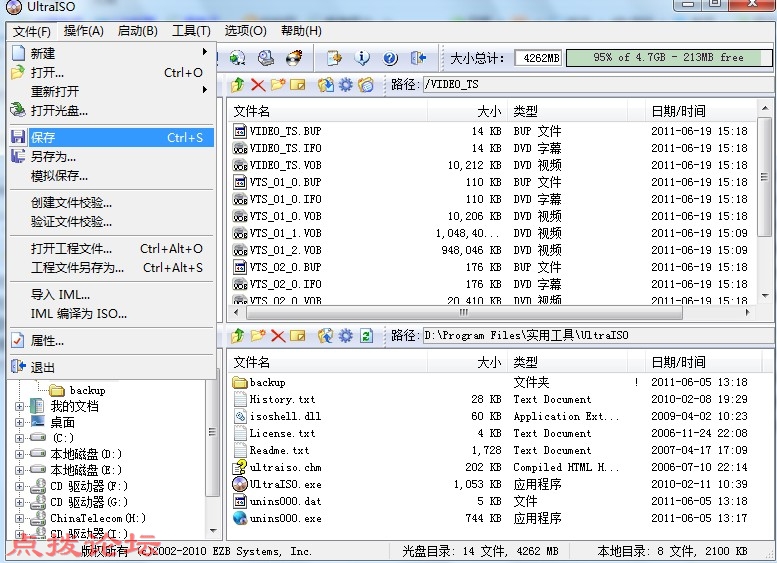Image resolution: width=777 pixels, height=563 pixels.
Task: Click the new folder icon in the image toolbar
Action: (x=278, y=85)
